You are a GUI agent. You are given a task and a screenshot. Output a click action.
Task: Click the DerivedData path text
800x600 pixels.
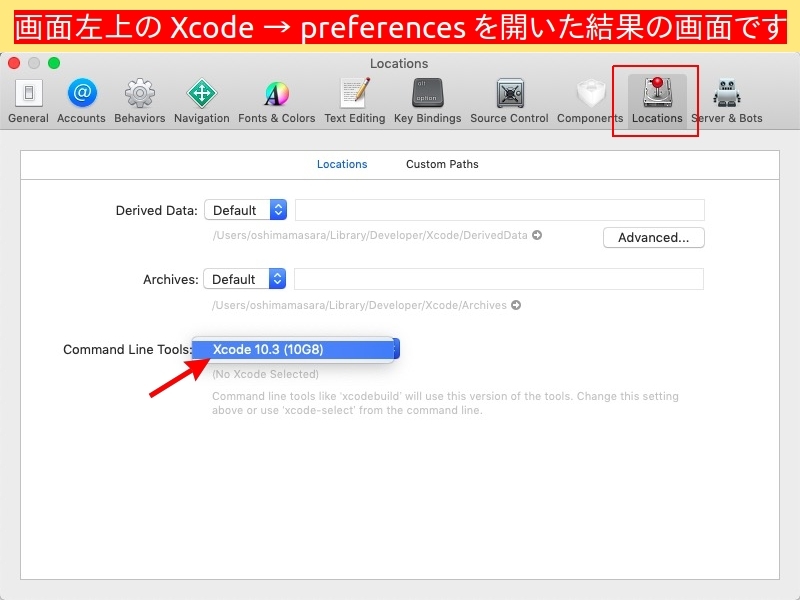click(370, 235)
